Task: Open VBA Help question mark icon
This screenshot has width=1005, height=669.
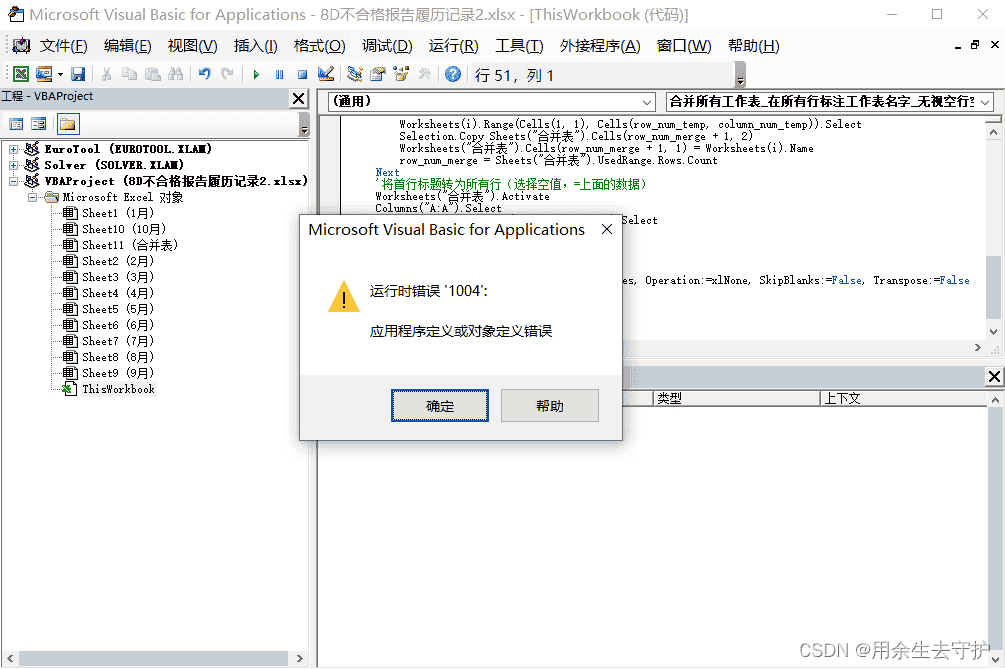Action: point(453,74)
